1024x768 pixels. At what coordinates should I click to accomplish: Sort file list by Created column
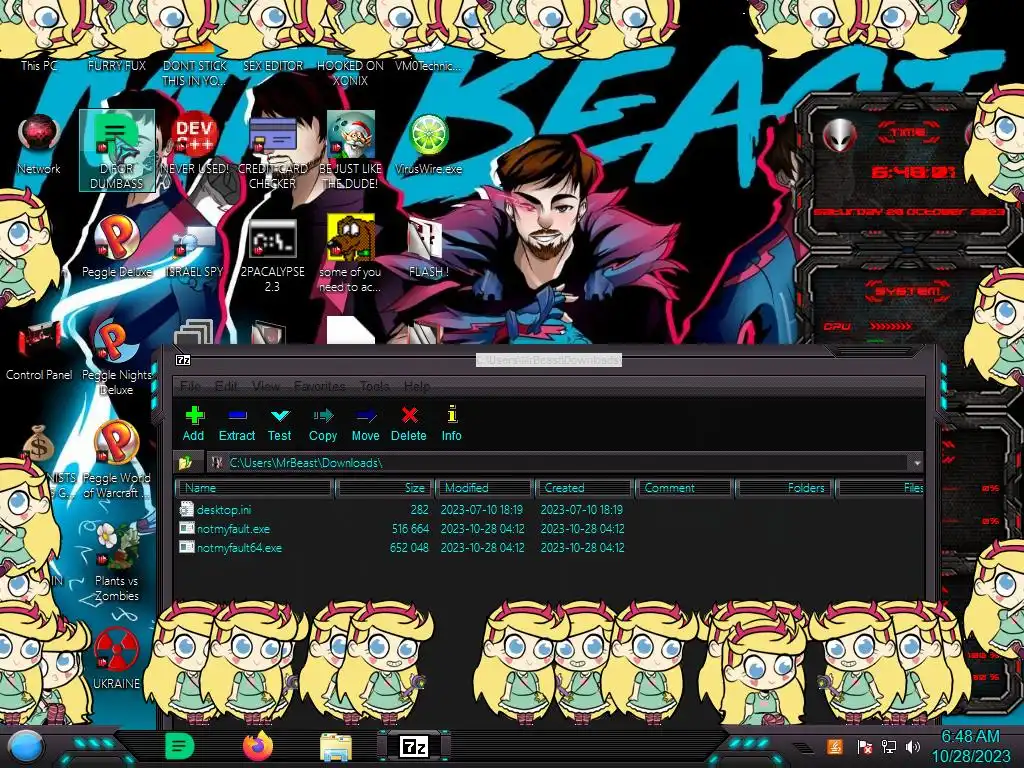585,488
